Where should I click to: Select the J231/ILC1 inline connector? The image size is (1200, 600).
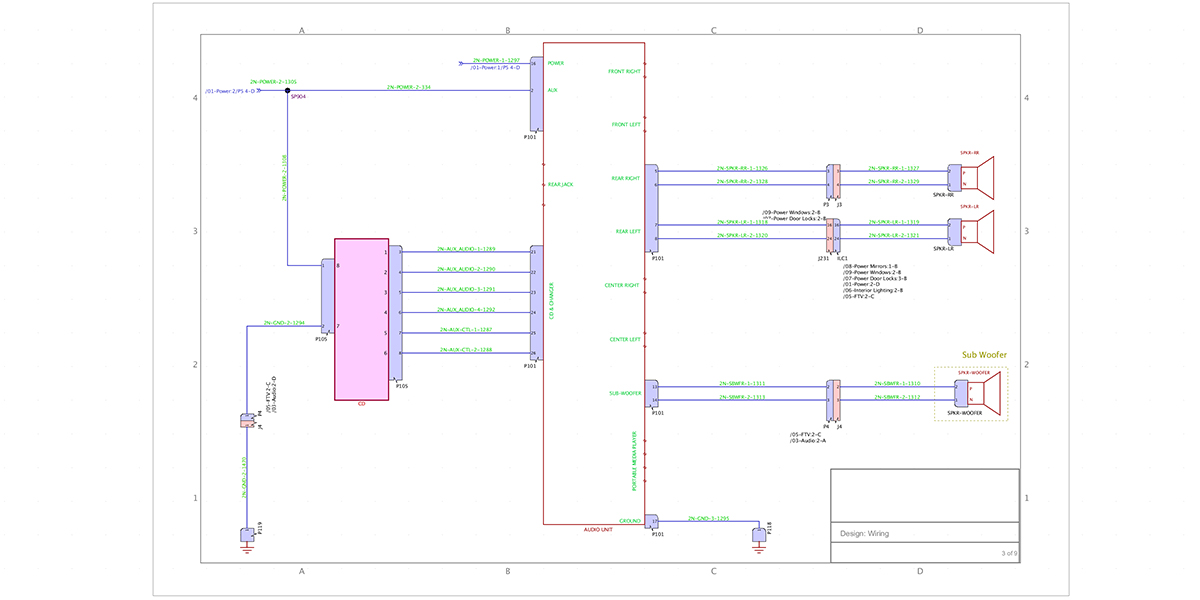[x=833, y=236]
